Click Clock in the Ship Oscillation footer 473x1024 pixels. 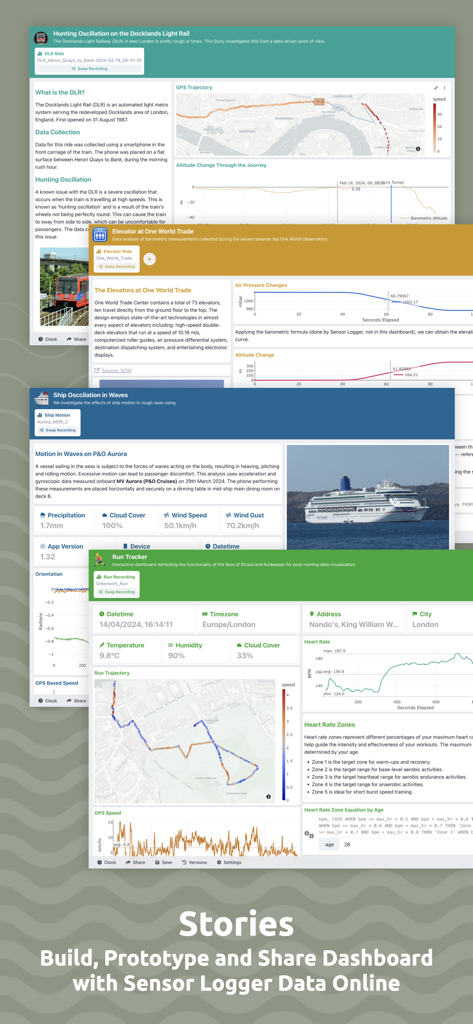pyautogui.click(x=48, y=701)
